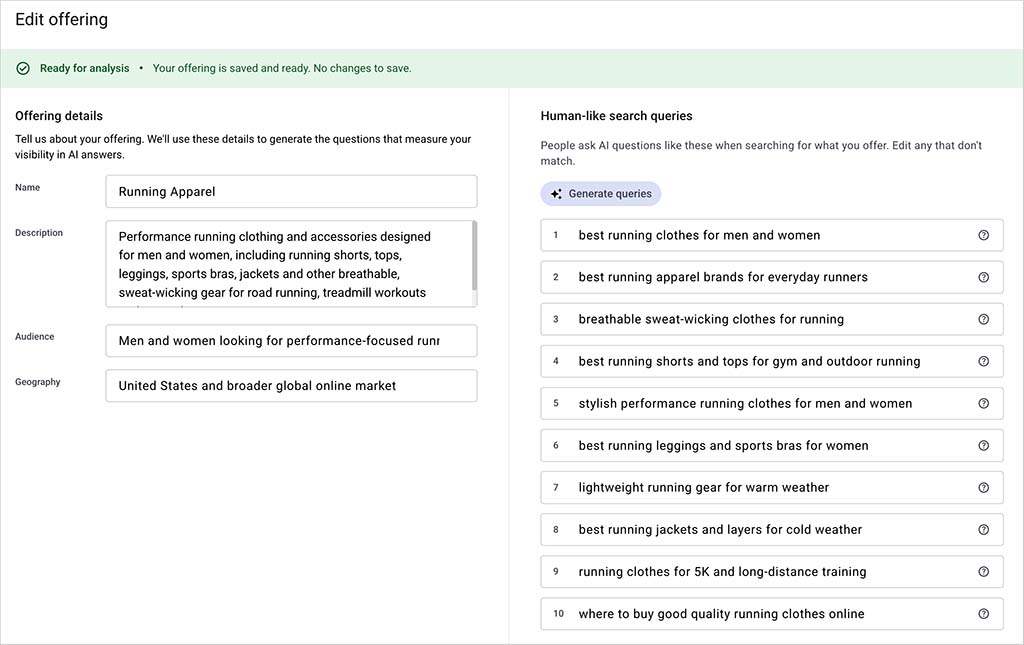Edit the Name field Running Apparel
The height and width of the screenshot is (645, 1024).
[291, 191]
